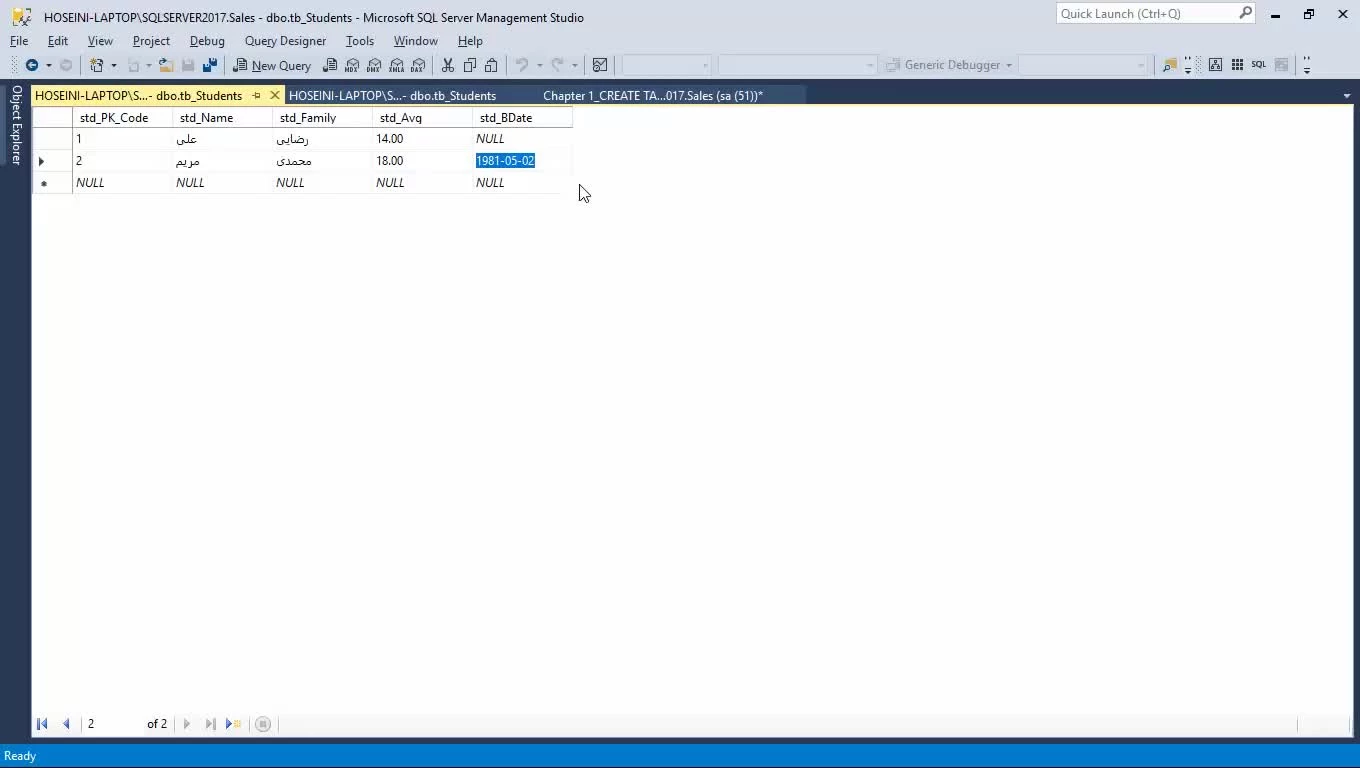Open the Help menu
Image resolution: width=1360 pixels, height=768 pixels.
(470, 41)
